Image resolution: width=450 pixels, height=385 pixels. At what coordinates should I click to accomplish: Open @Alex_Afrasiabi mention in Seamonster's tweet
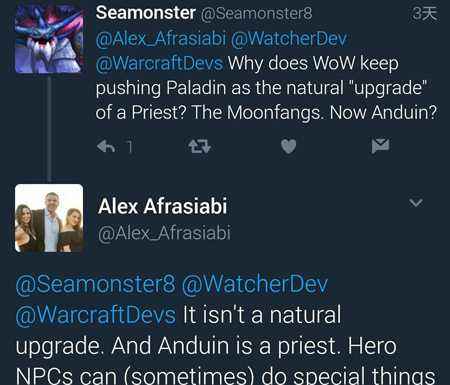(161, 39)
